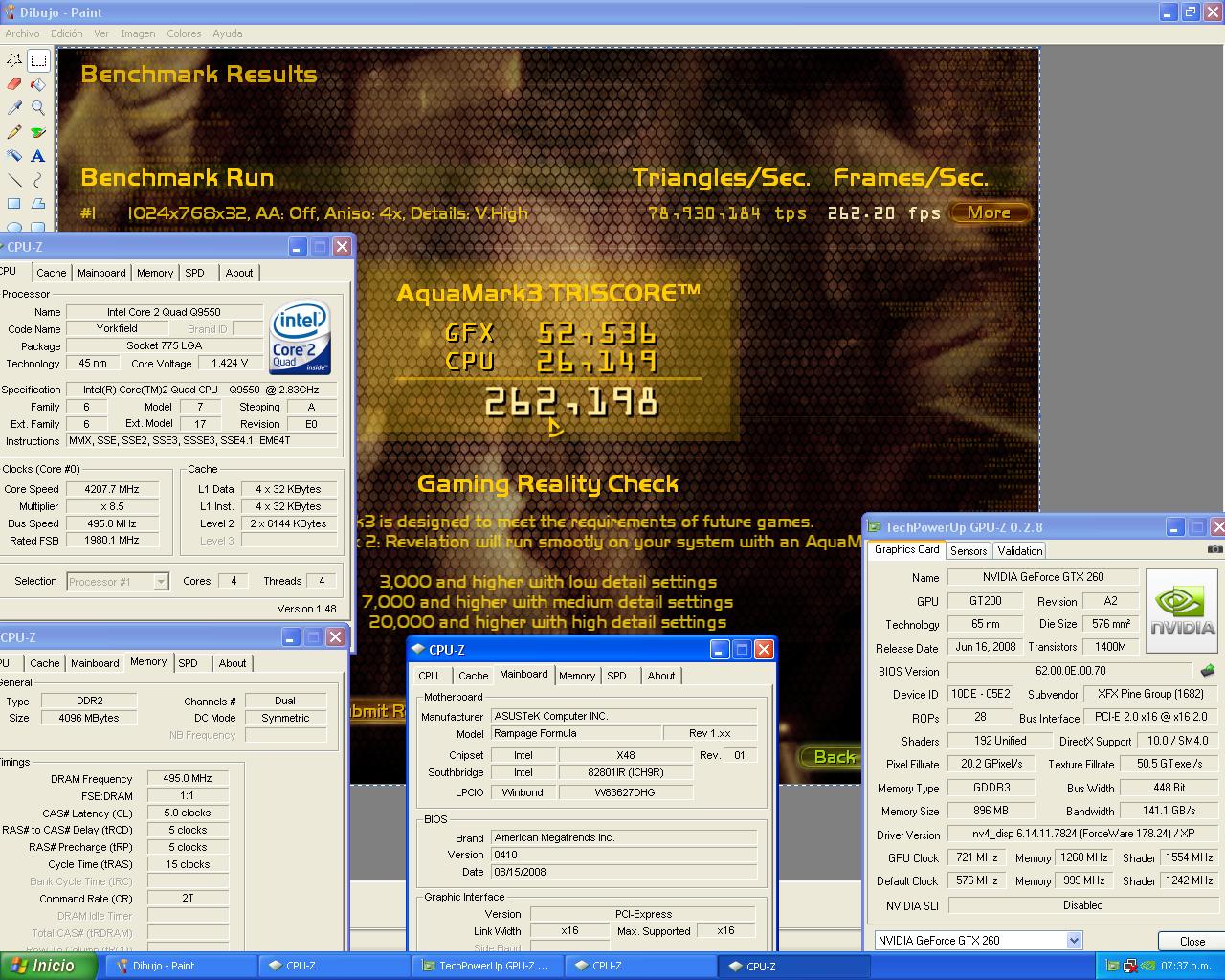Choose the Pencil tool in Paint

[14, 132]
